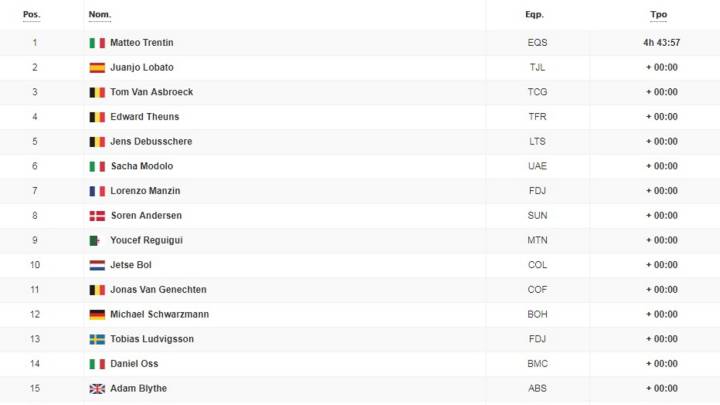Click the Swedish flag beside Tobias Ludvigsson
The width and height of the screenshot is (720, 405).
[x=97, y=339]
